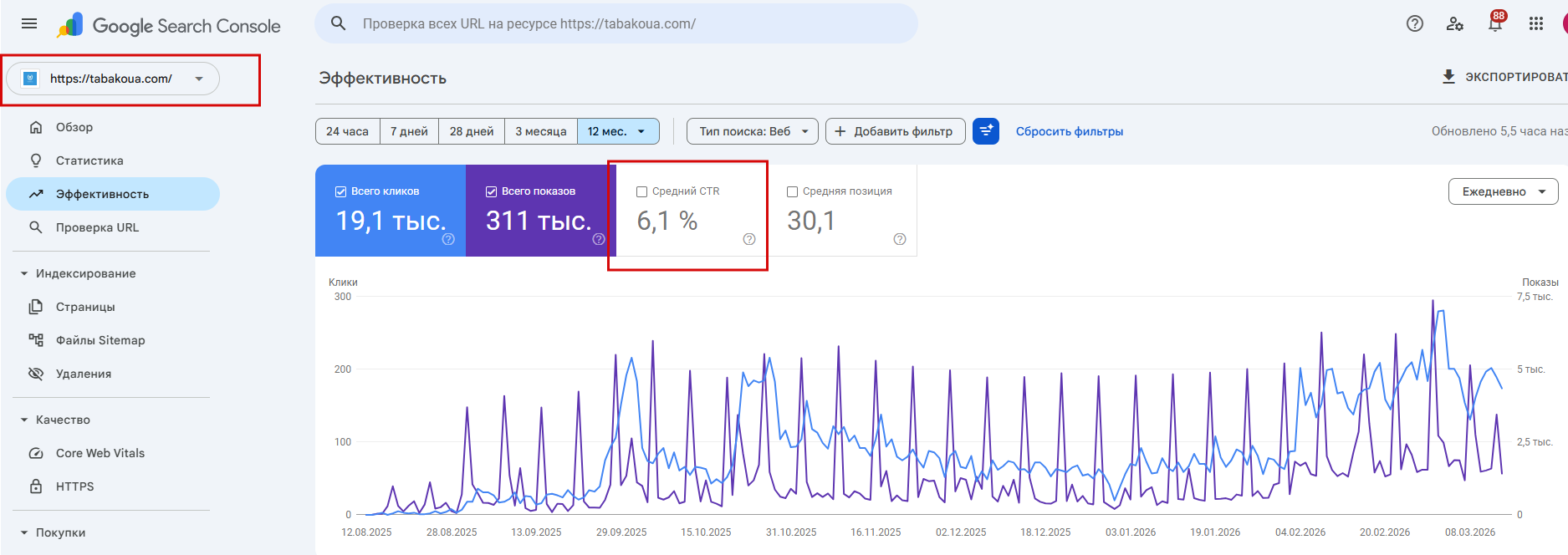Open the hamburger main menu
This screenshot has height=555, width=1568.
29,23
